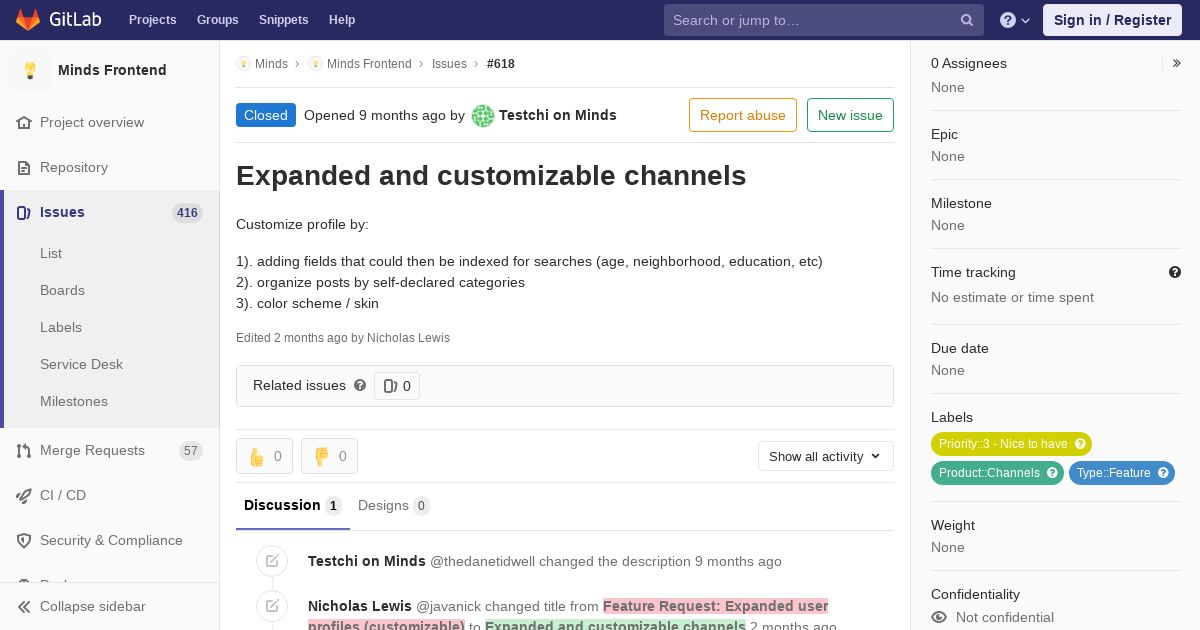
Task: Click Testchi on Minds author avatar
Action: 483,115
